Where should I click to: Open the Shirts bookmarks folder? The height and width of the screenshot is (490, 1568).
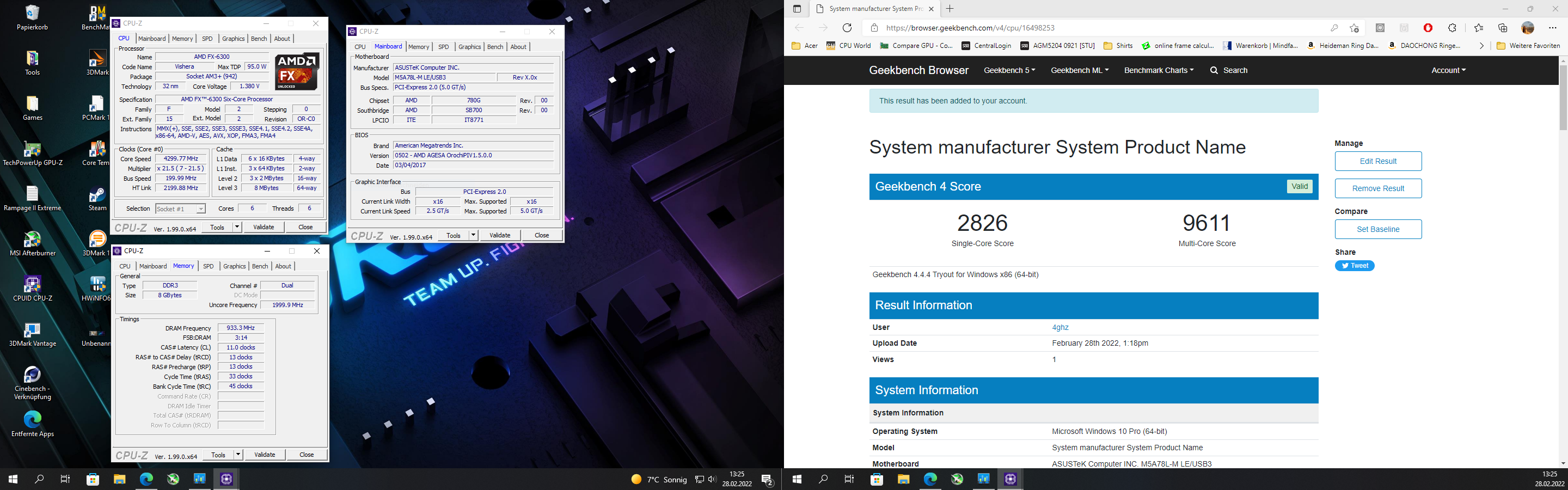[1118, 46]
